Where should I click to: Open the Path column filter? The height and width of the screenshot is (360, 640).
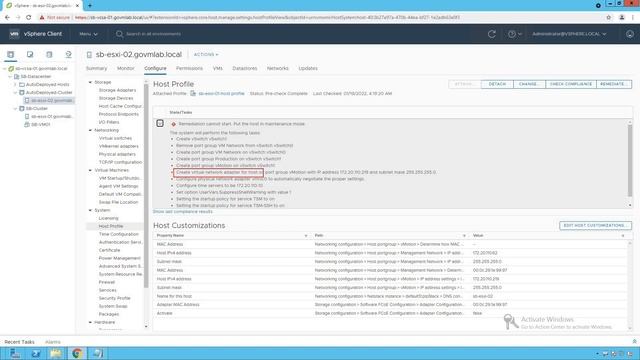click(x=464, y=236)
